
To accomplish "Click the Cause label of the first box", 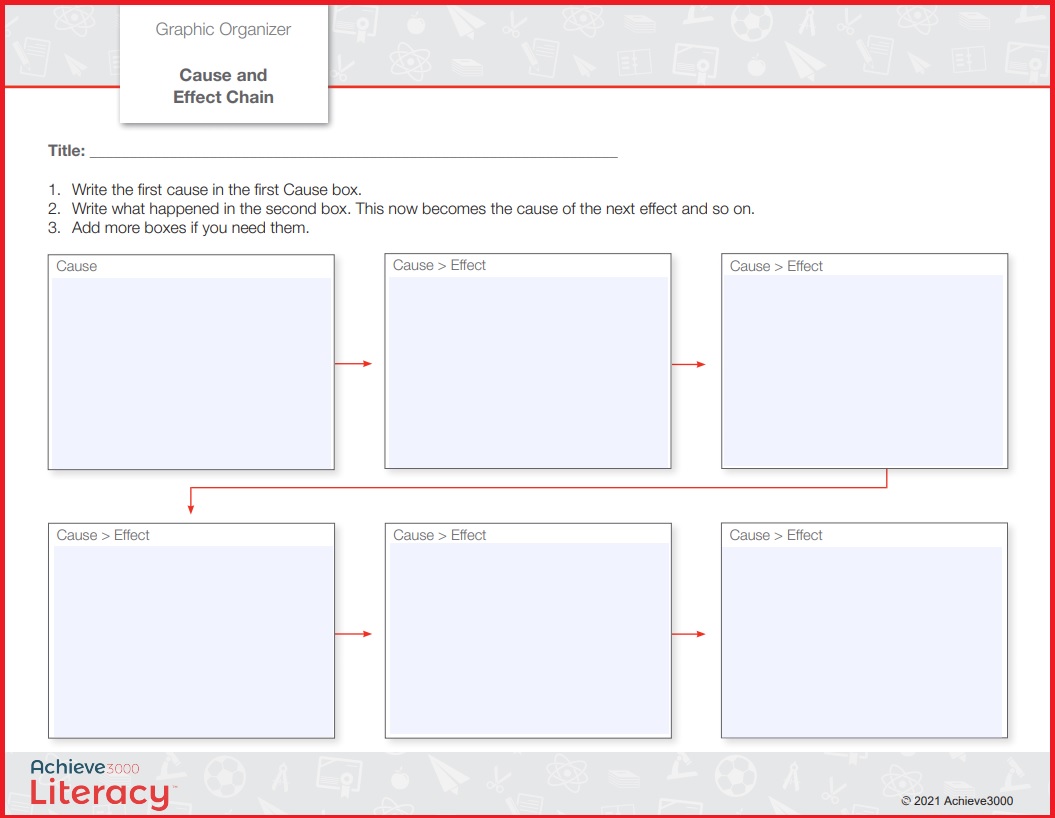I will point(77,266).
